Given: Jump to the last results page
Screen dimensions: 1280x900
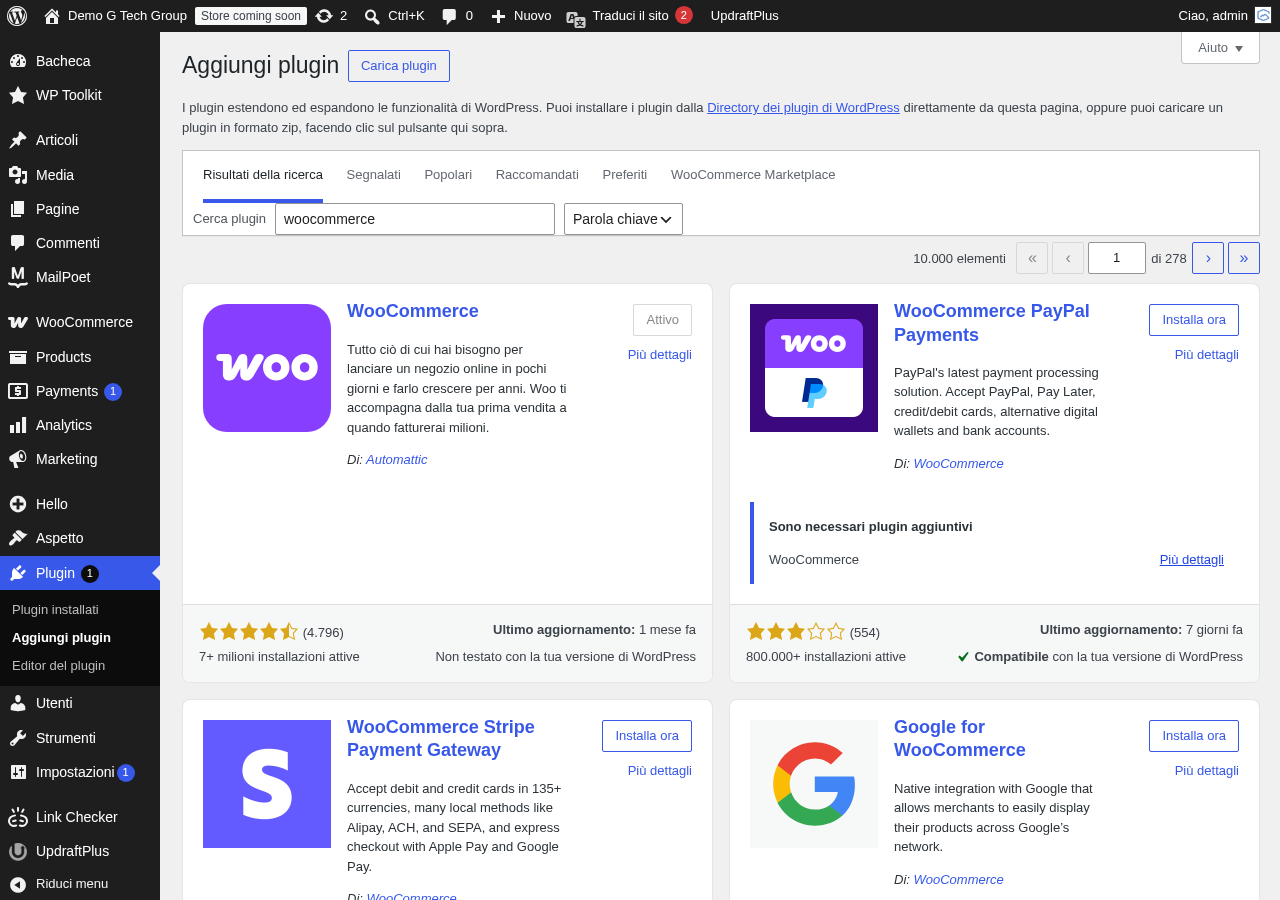Looking at the screenshot, I should tap(1244, 258).
